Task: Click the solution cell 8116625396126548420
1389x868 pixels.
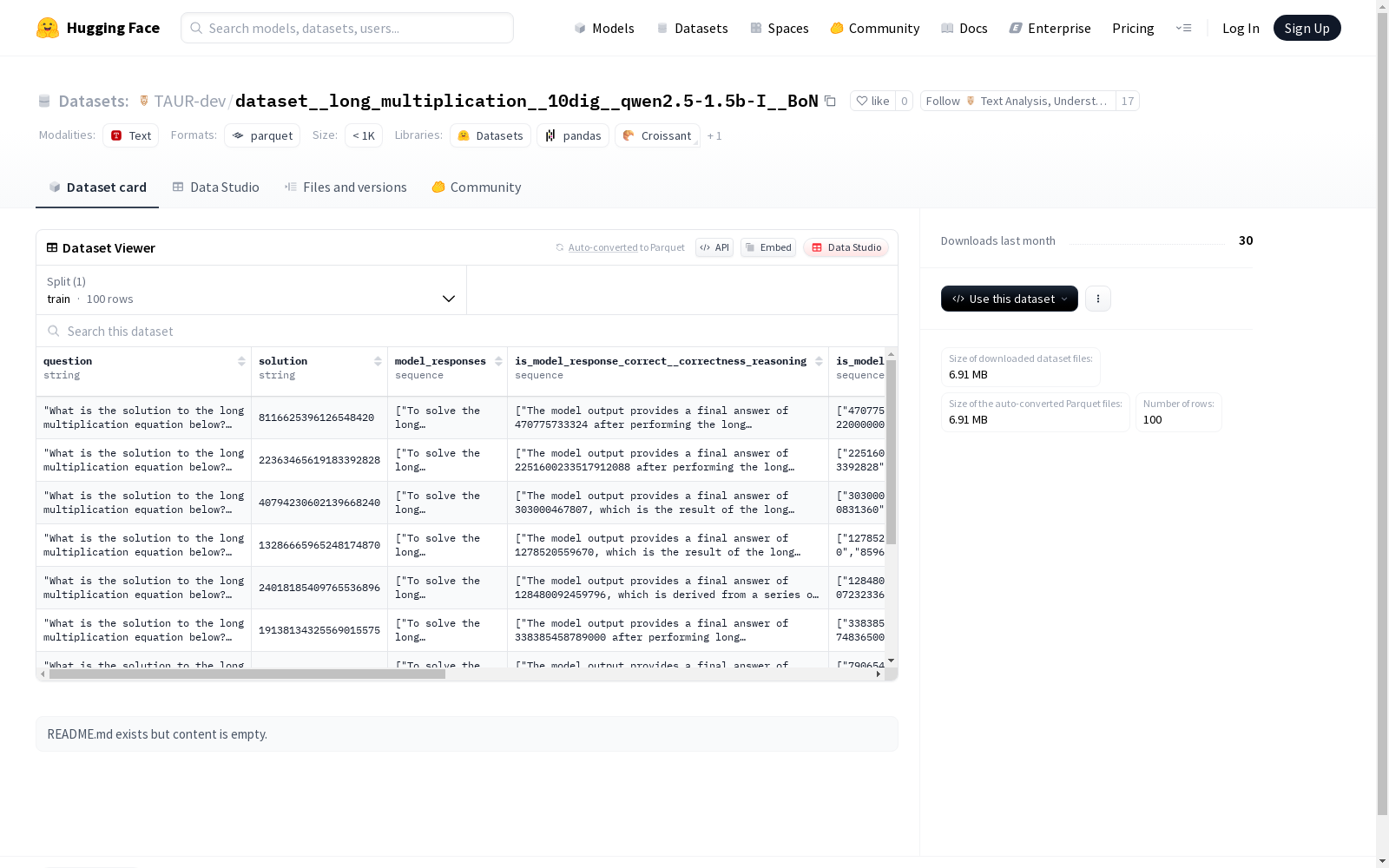Action: point(319,418)
